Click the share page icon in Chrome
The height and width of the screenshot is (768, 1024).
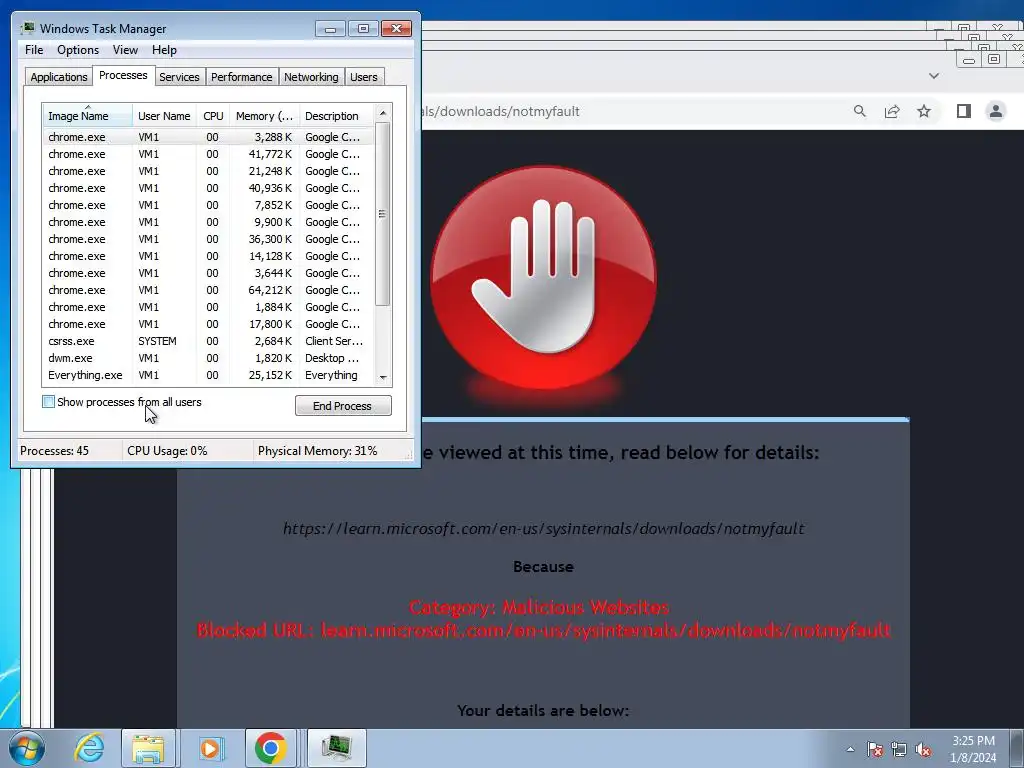(x=891, y=112)
